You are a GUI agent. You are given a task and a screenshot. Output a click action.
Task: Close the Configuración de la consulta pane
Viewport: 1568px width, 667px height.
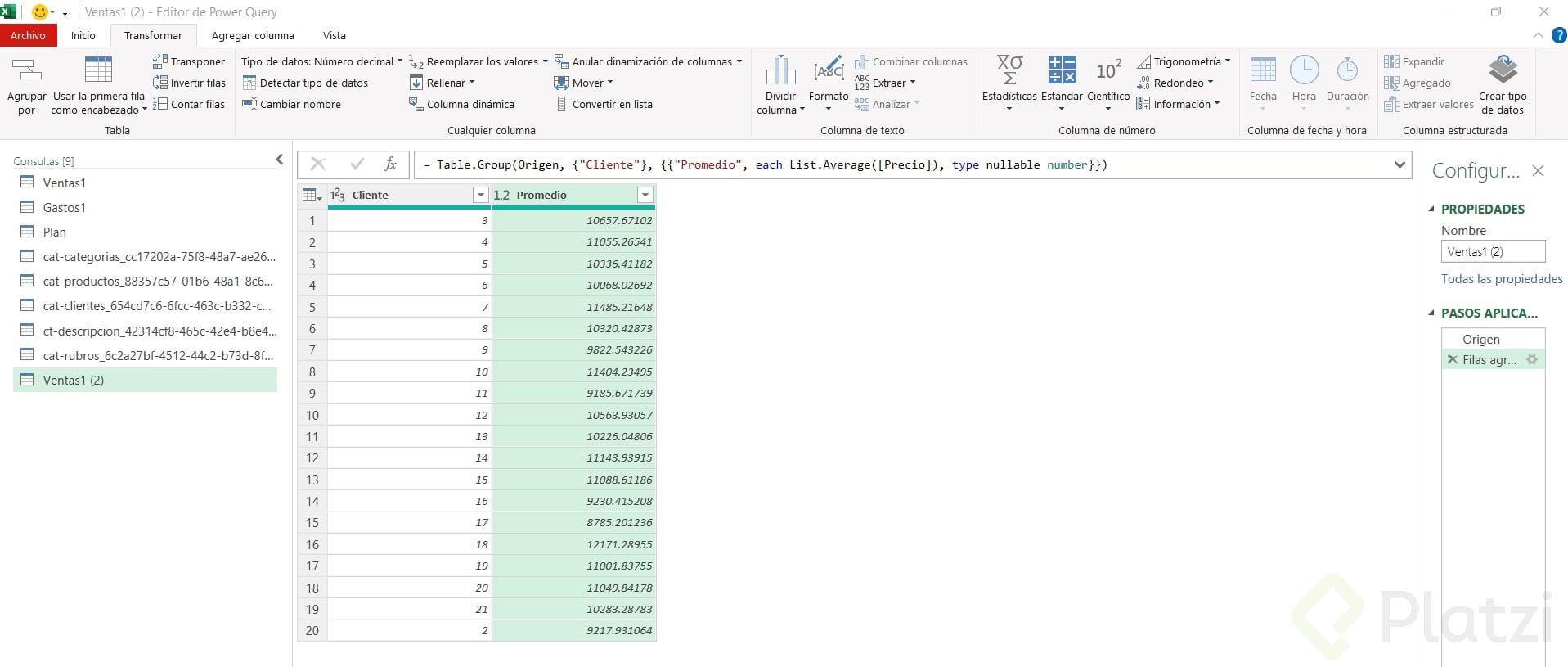point(1538,170)
